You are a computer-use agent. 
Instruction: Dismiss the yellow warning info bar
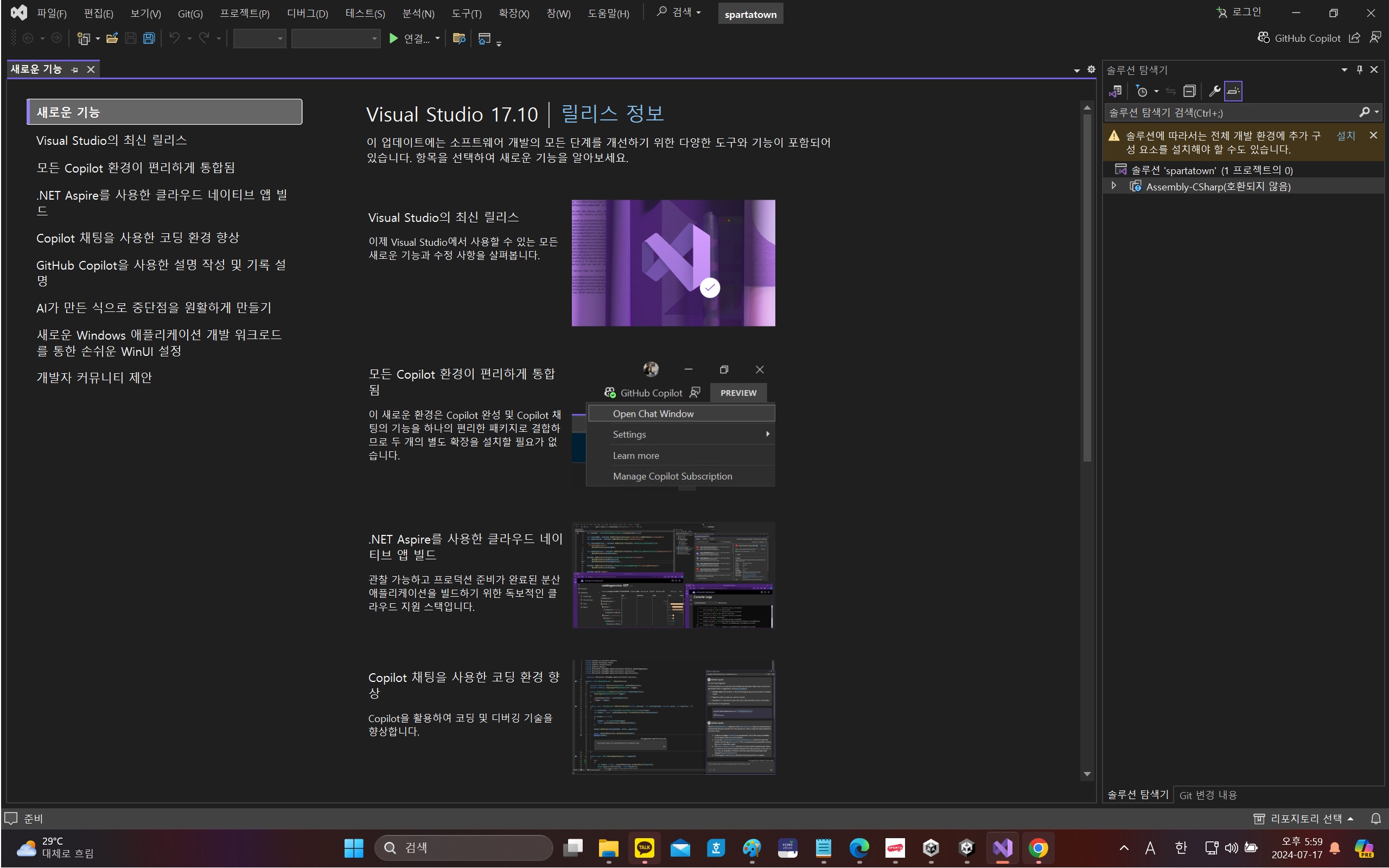click(x=1373, y=136)
